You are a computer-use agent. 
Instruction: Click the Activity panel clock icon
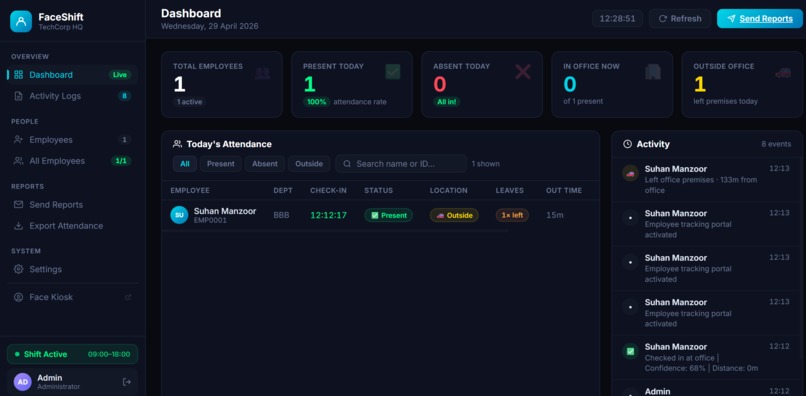tap(627, 145)
